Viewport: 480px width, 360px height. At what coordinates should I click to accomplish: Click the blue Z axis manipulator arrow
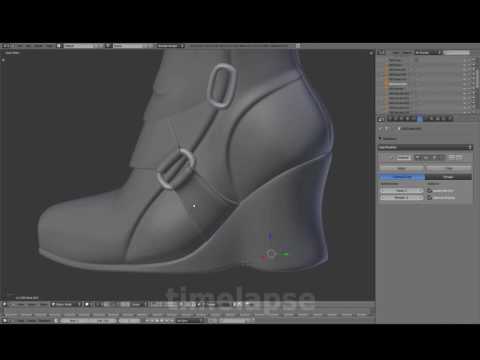270,236
